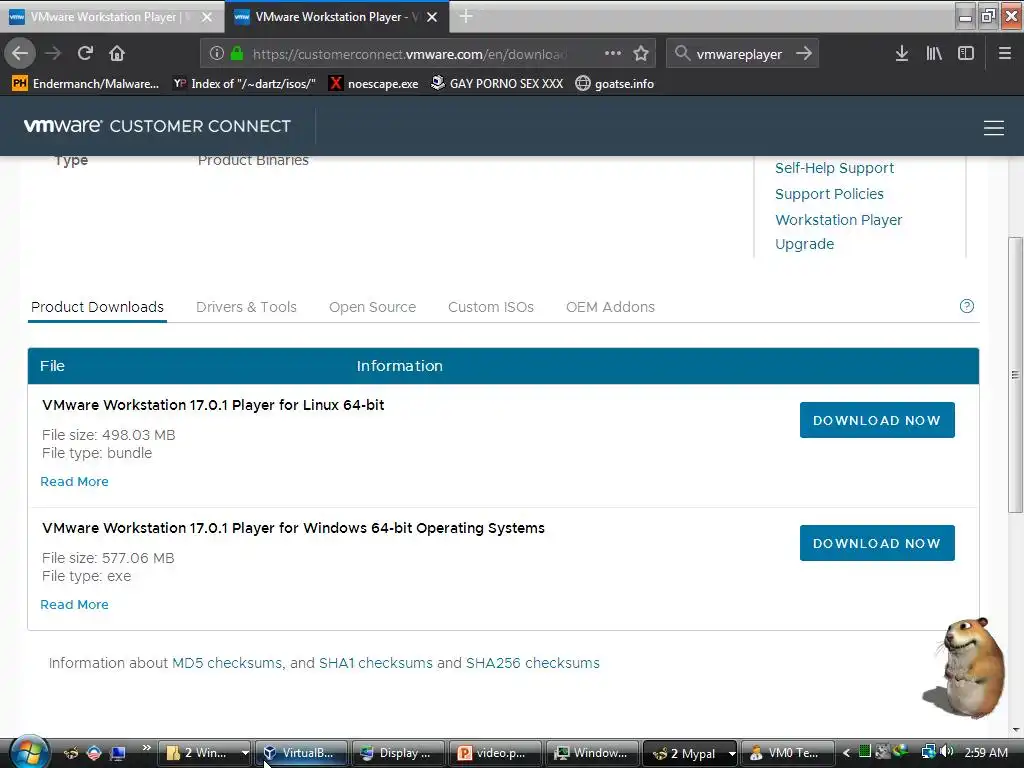Open the Firefox hamburger menu
1024x768 pixels.
tap(1004, 53)
